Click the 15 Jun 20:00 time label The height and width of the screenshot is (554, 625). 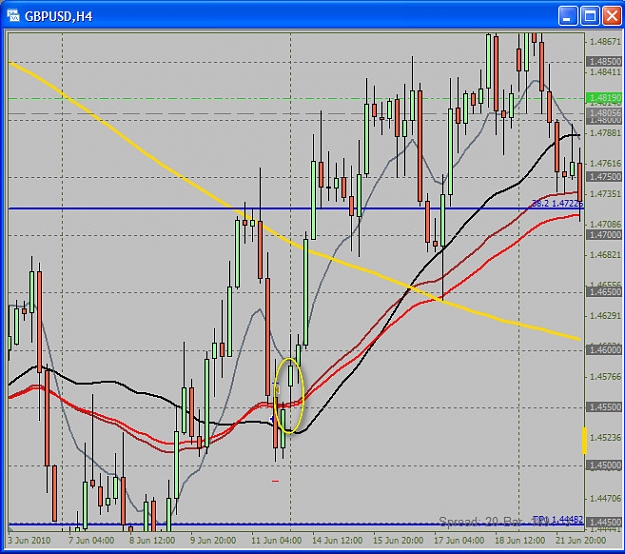pyautogui.click(x=398, y=540)
